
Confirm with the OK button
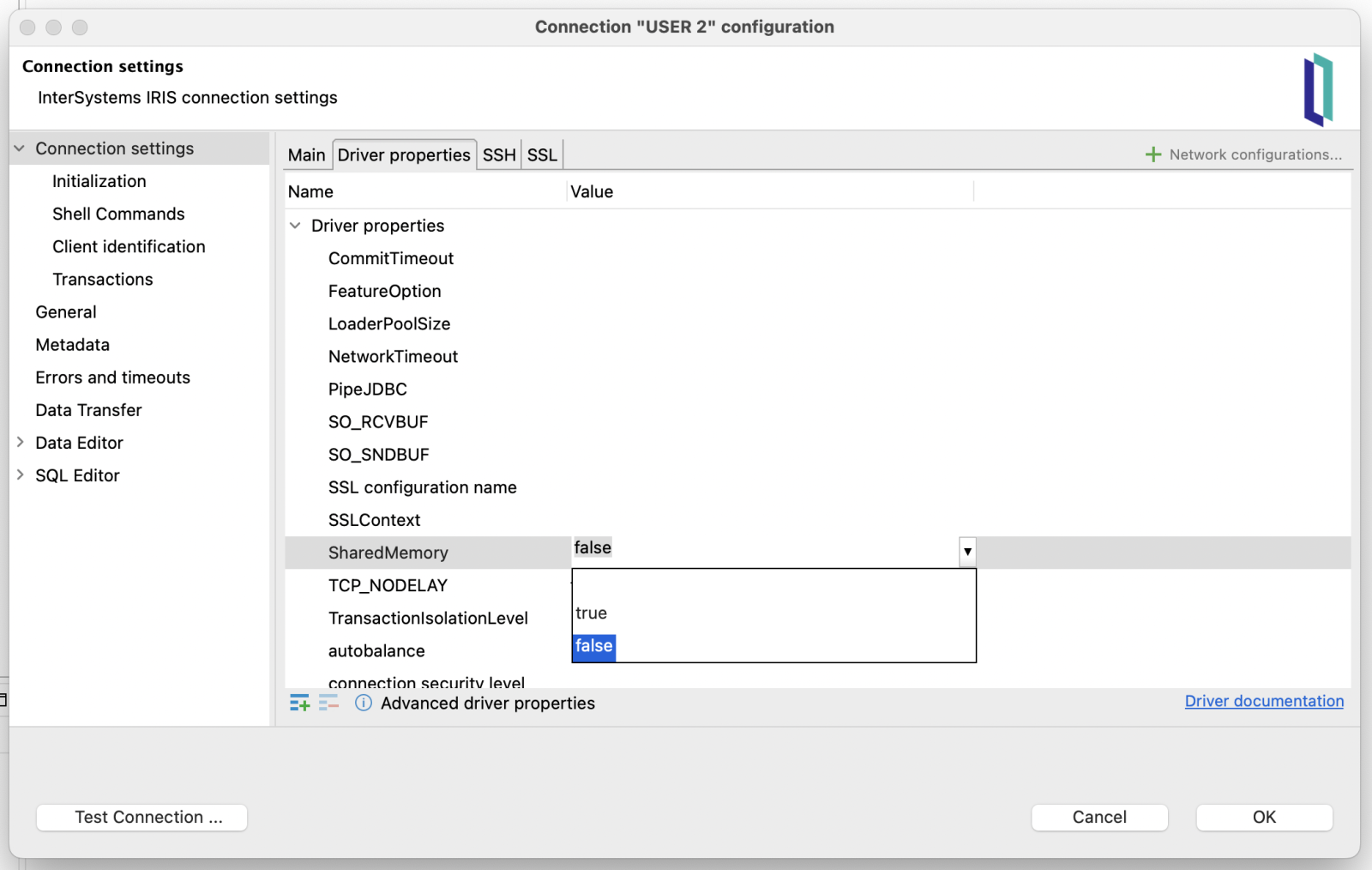click(1264, 818)
